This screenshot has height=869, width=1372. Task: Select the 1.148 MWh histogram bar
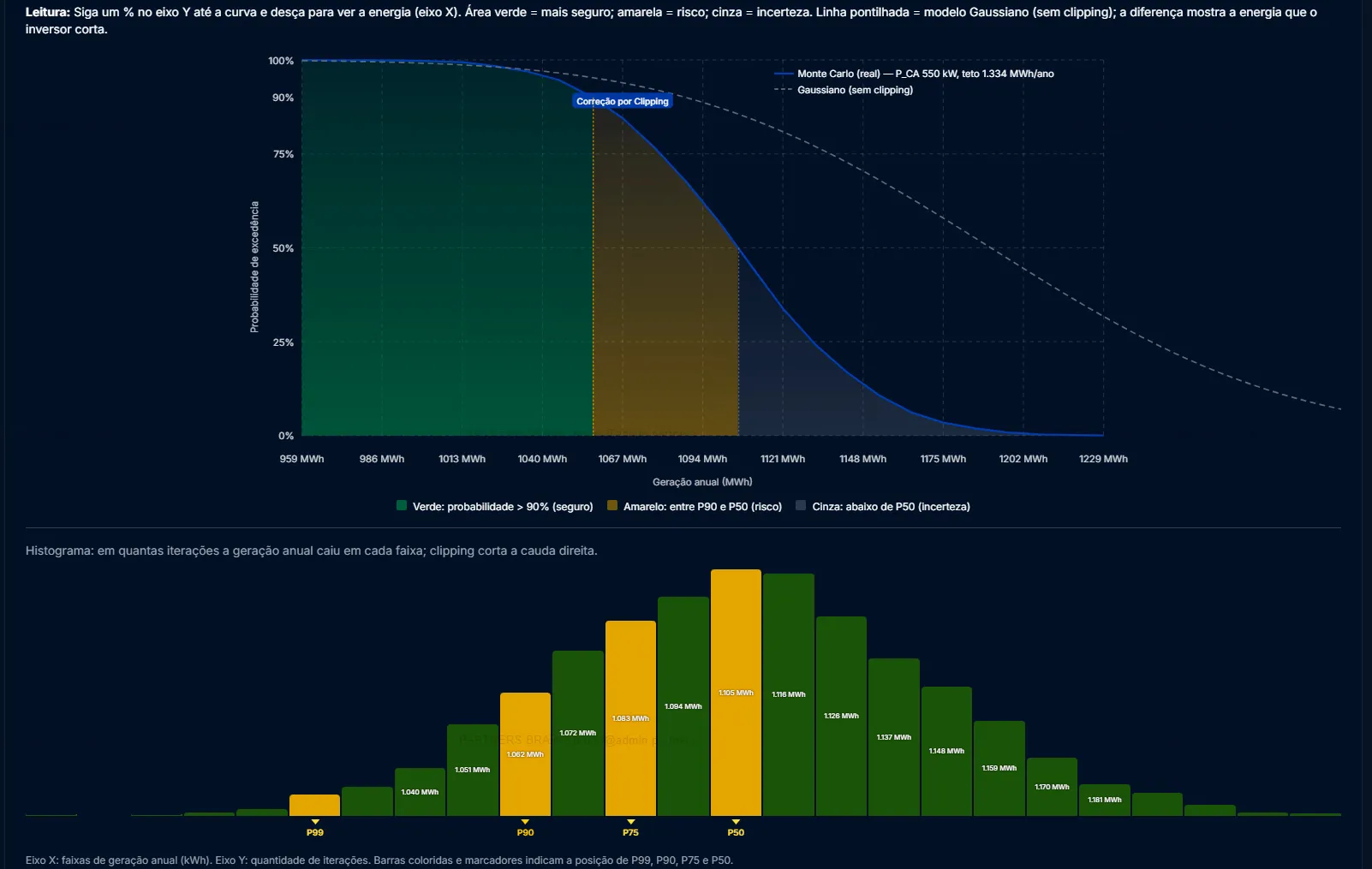pyautogui.click(x=946, y=751)
